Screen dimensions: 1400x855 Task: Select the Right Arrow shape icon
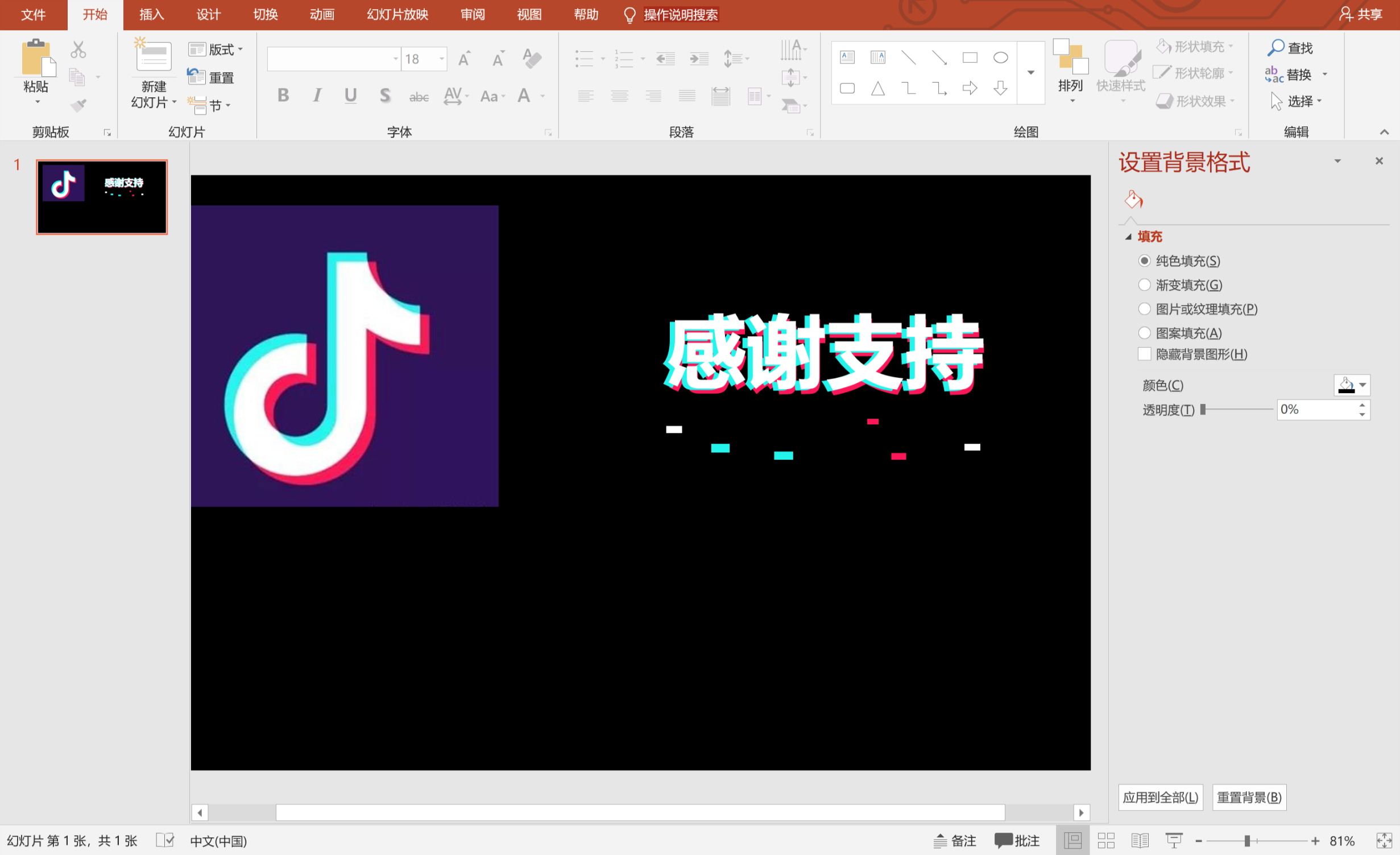coord(970,88)
